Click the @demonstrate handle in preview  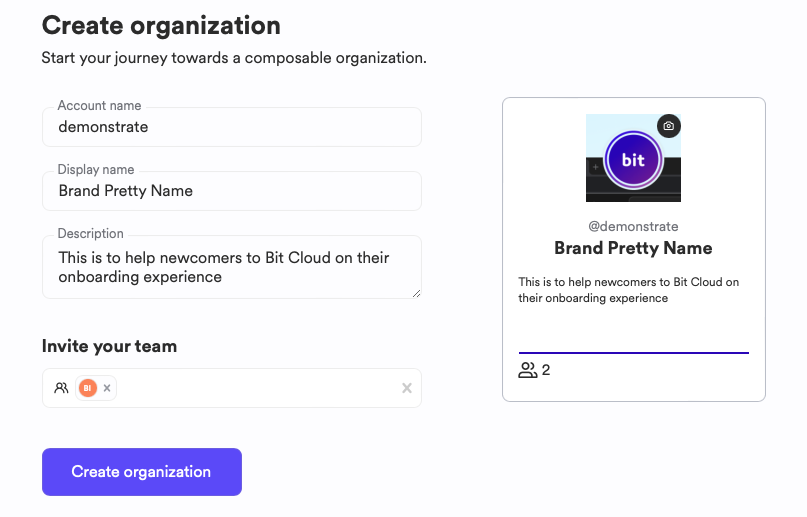point(633,226)
